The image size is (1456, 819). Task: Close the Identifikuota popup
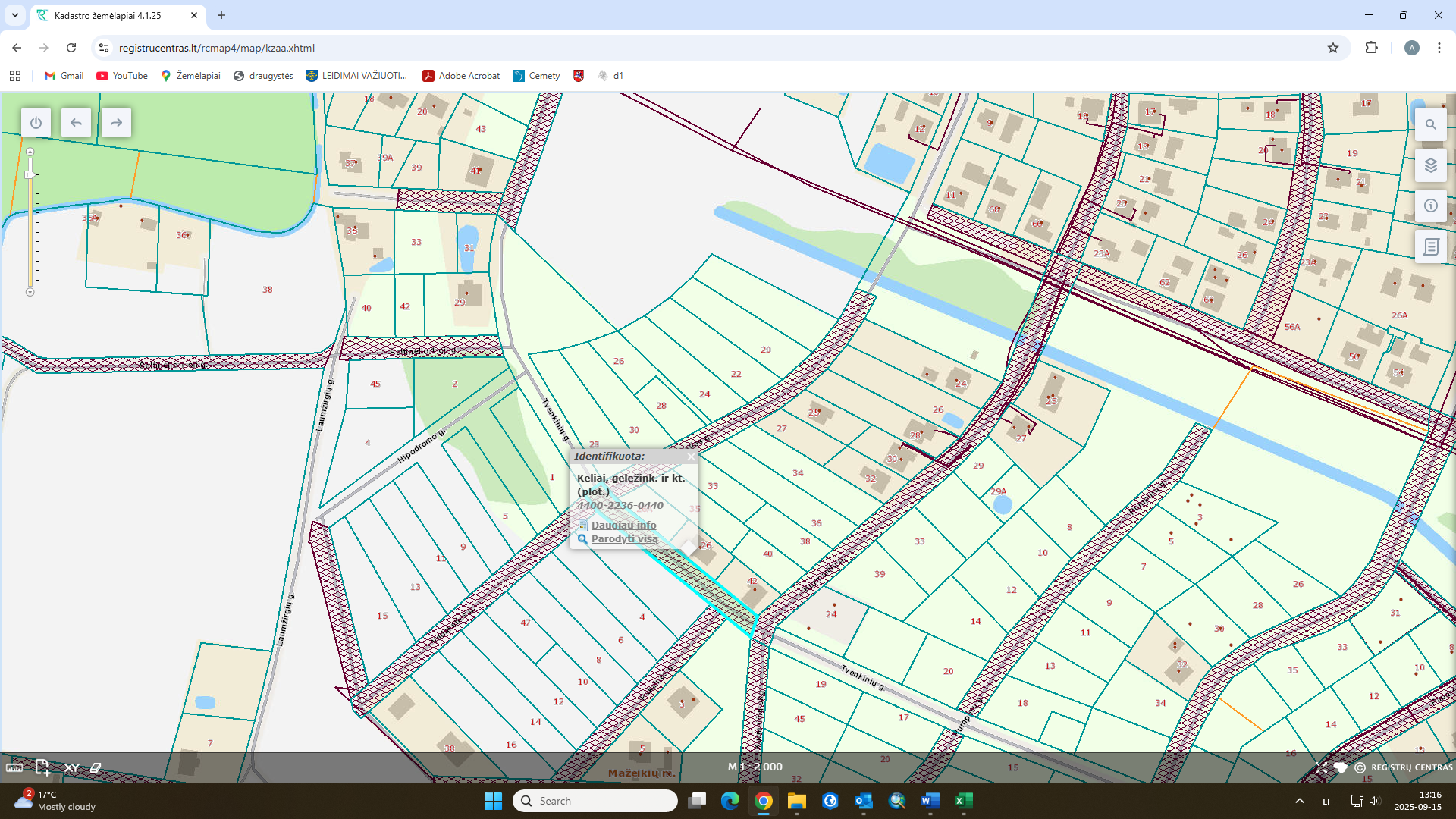[691, 457]
